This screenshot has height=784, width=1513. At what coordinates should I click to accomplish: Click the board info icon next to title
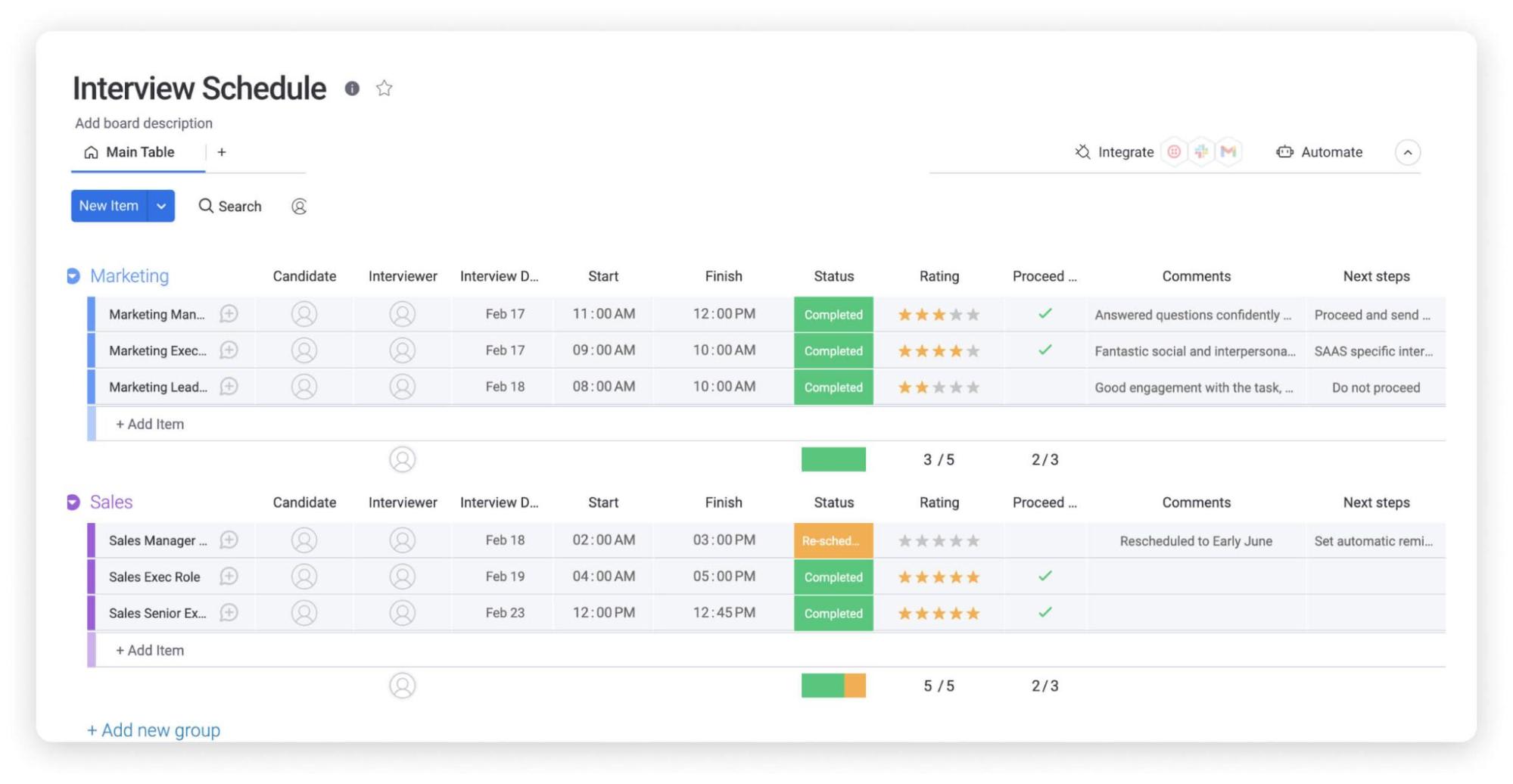point(352,89)
